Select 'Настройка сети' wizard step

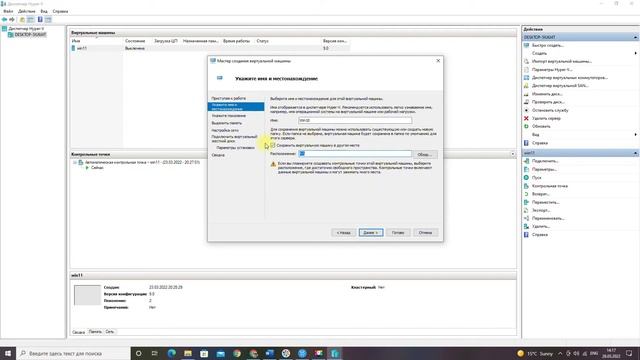pyautogui.click(x=225, y=130)
